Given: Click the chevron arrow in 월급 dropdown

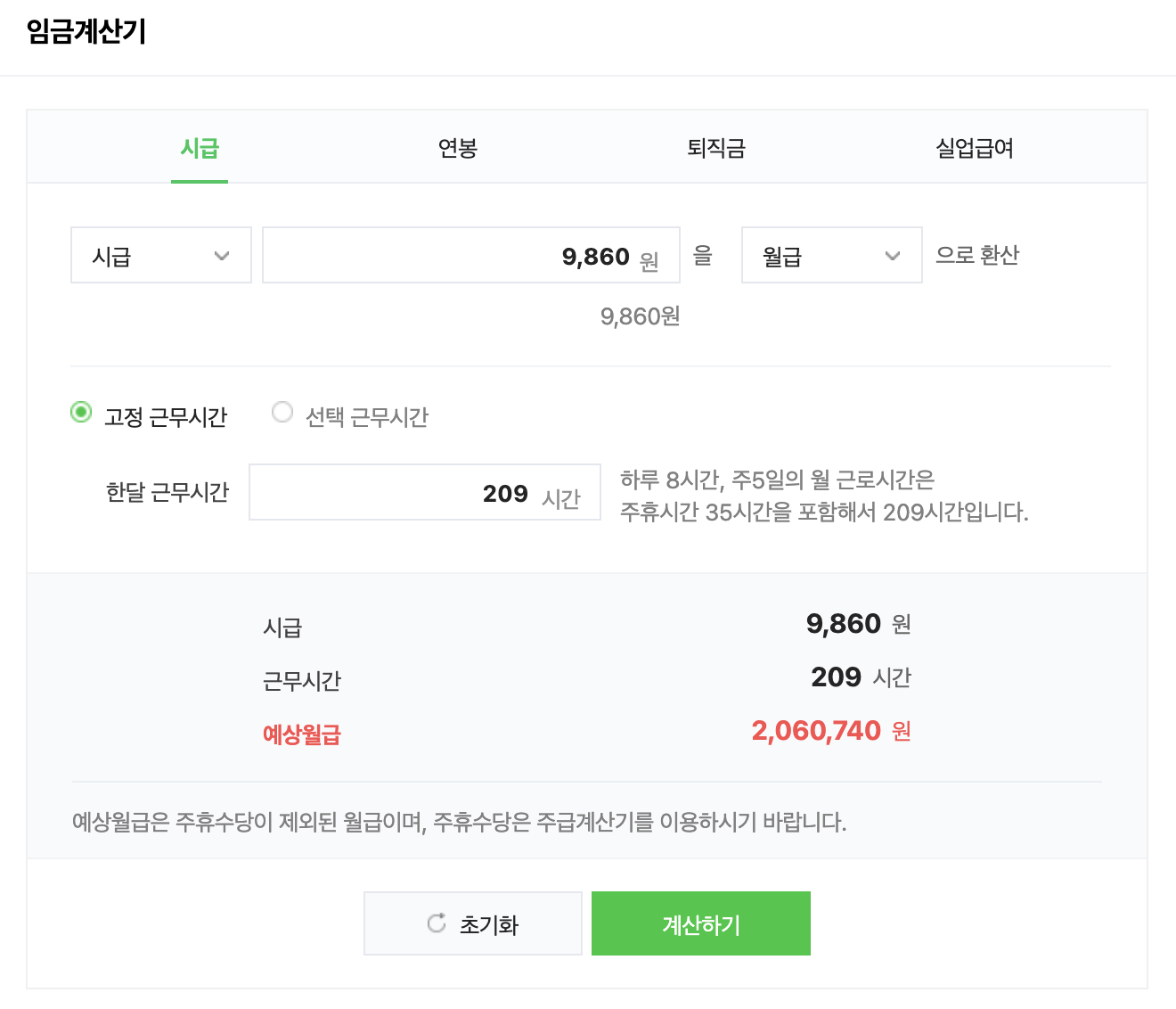Looking at the screenshot, I should point(892,256).
